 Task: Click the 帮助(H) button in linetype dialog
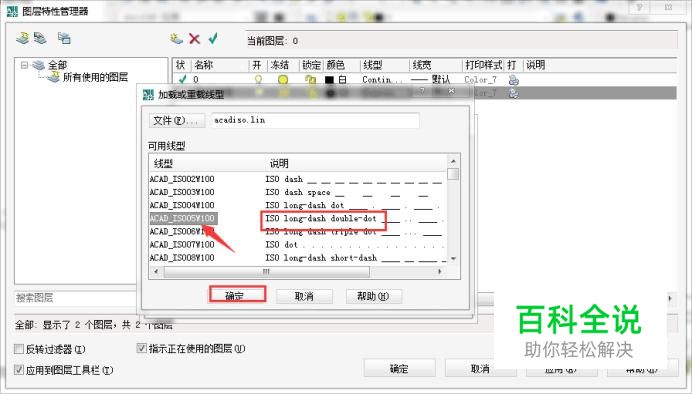tap(373, 296)
